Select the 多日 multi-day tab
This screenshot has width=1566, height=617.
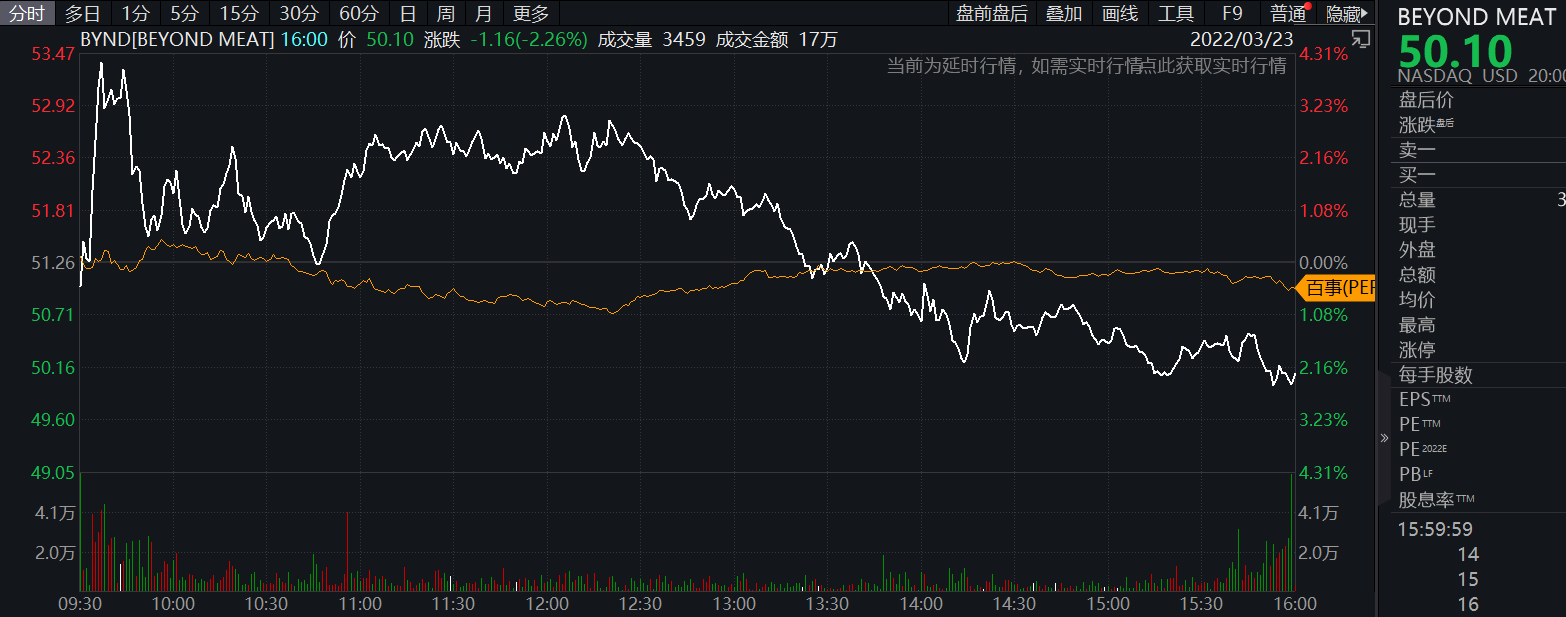tap(83, 13)
